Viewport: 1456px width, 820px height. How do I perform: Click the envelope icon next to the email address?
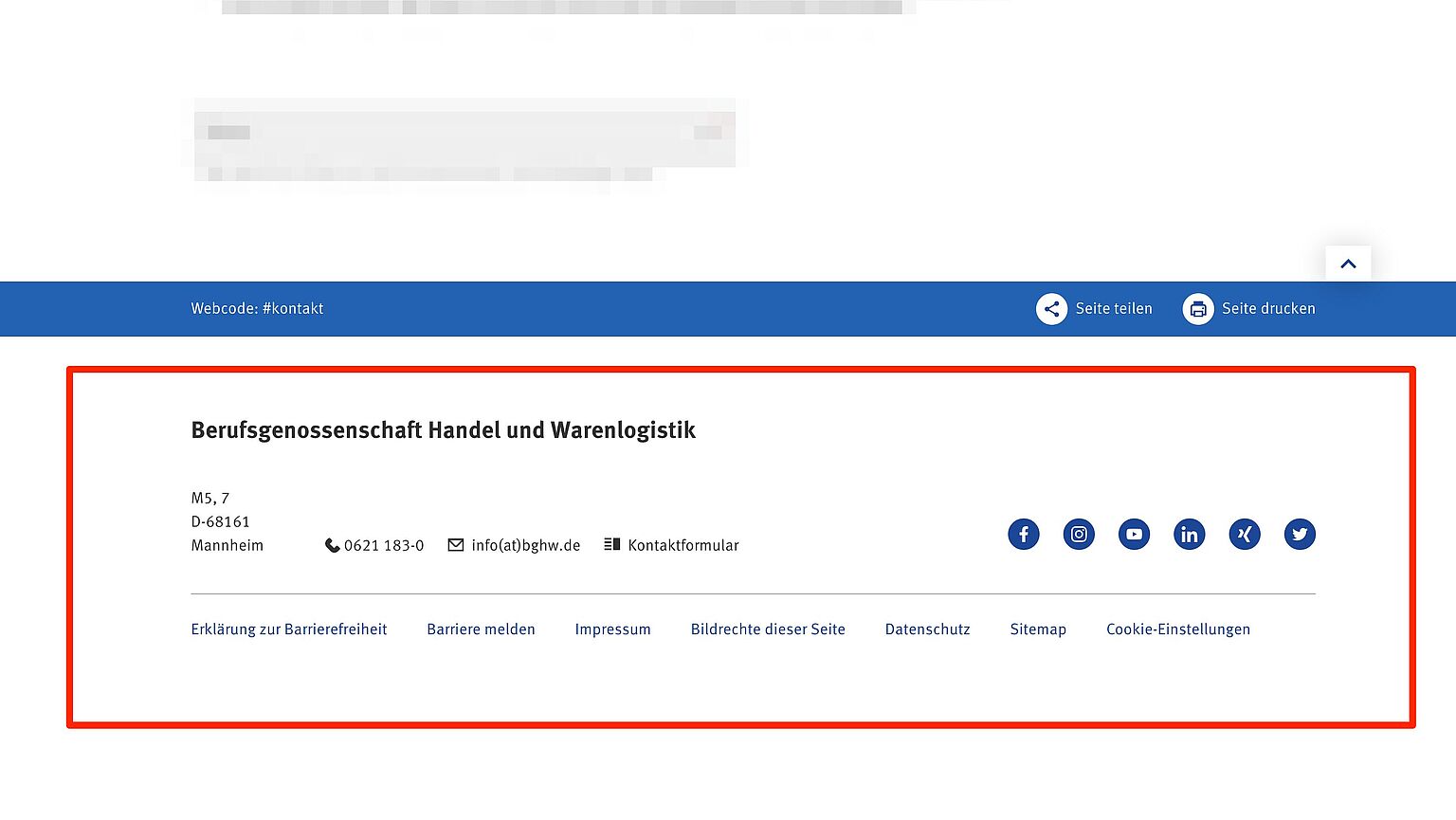click(x=456, y=545)
